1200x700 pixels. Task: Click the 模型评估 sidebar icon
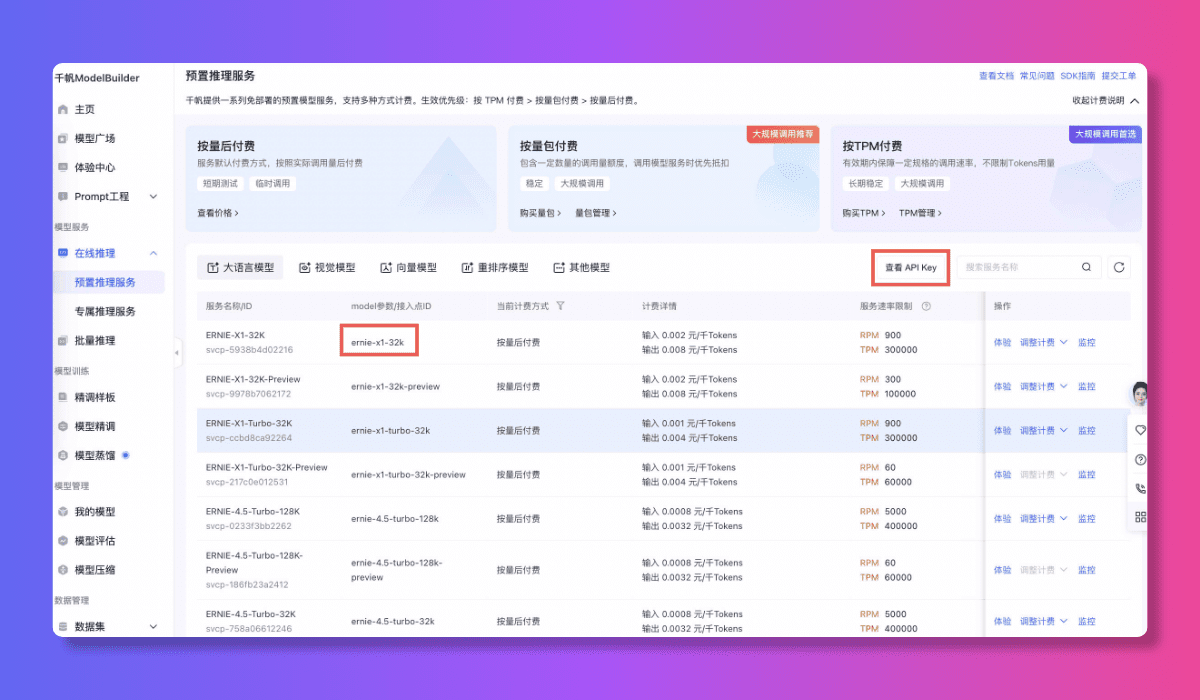[64, 540]
